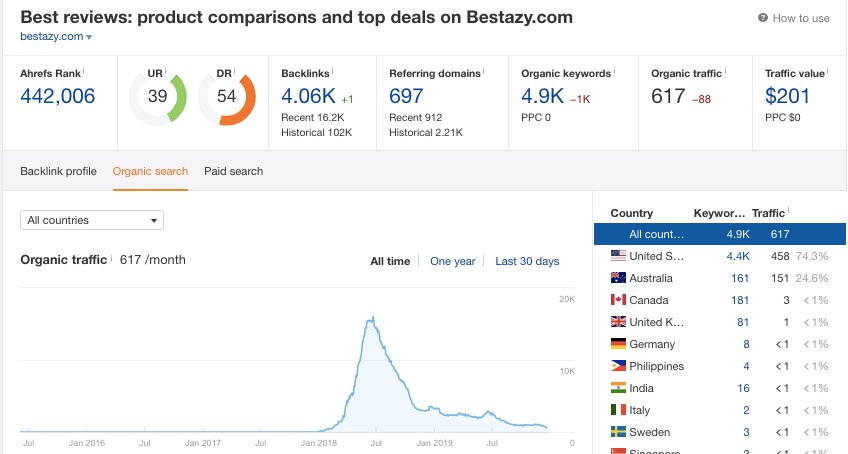Click the Traffic column header

coord(768,213)
